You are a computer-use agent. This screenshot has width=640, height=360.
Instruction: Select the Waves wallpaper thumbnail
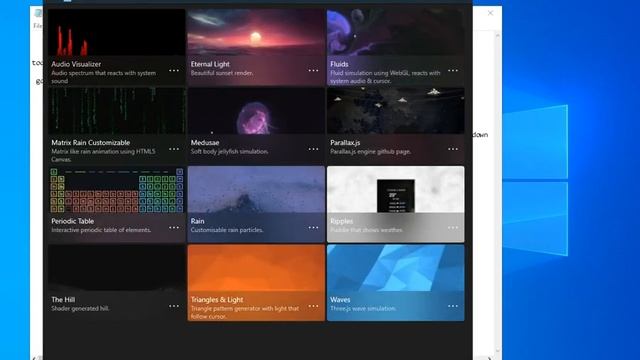pos(396,268)
